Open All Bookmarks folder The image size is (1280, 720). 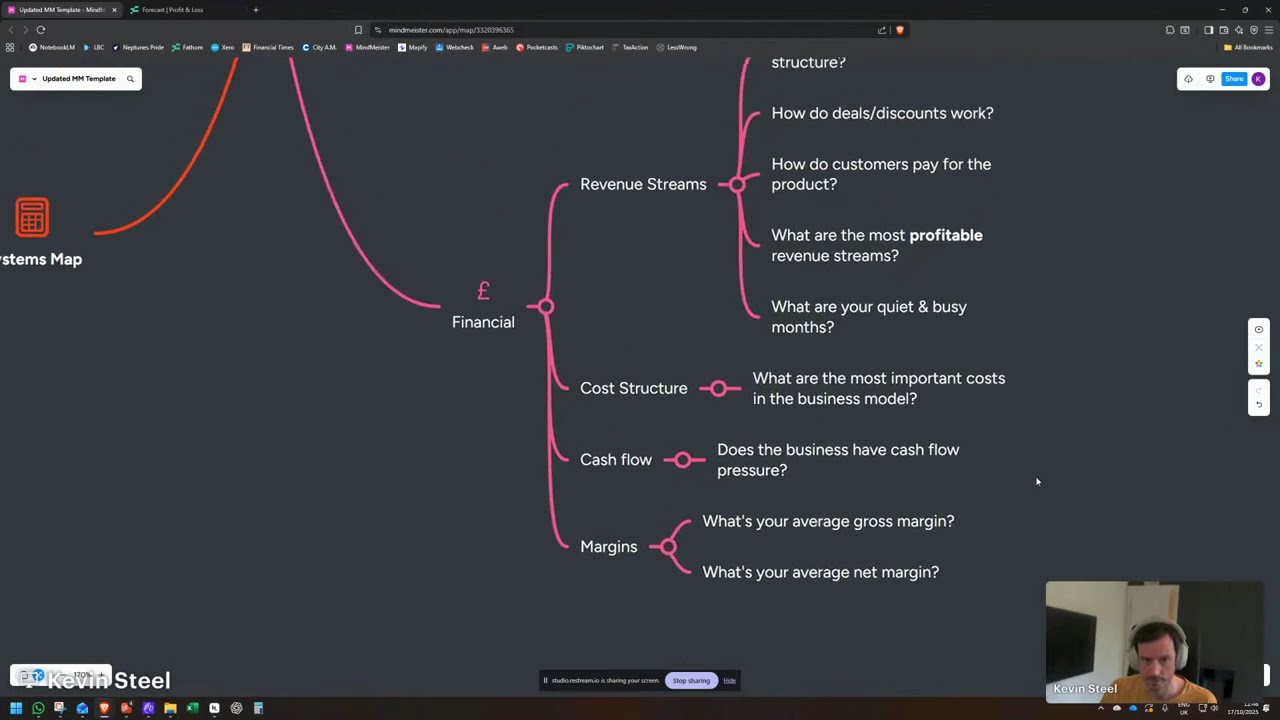[1248, 47]
